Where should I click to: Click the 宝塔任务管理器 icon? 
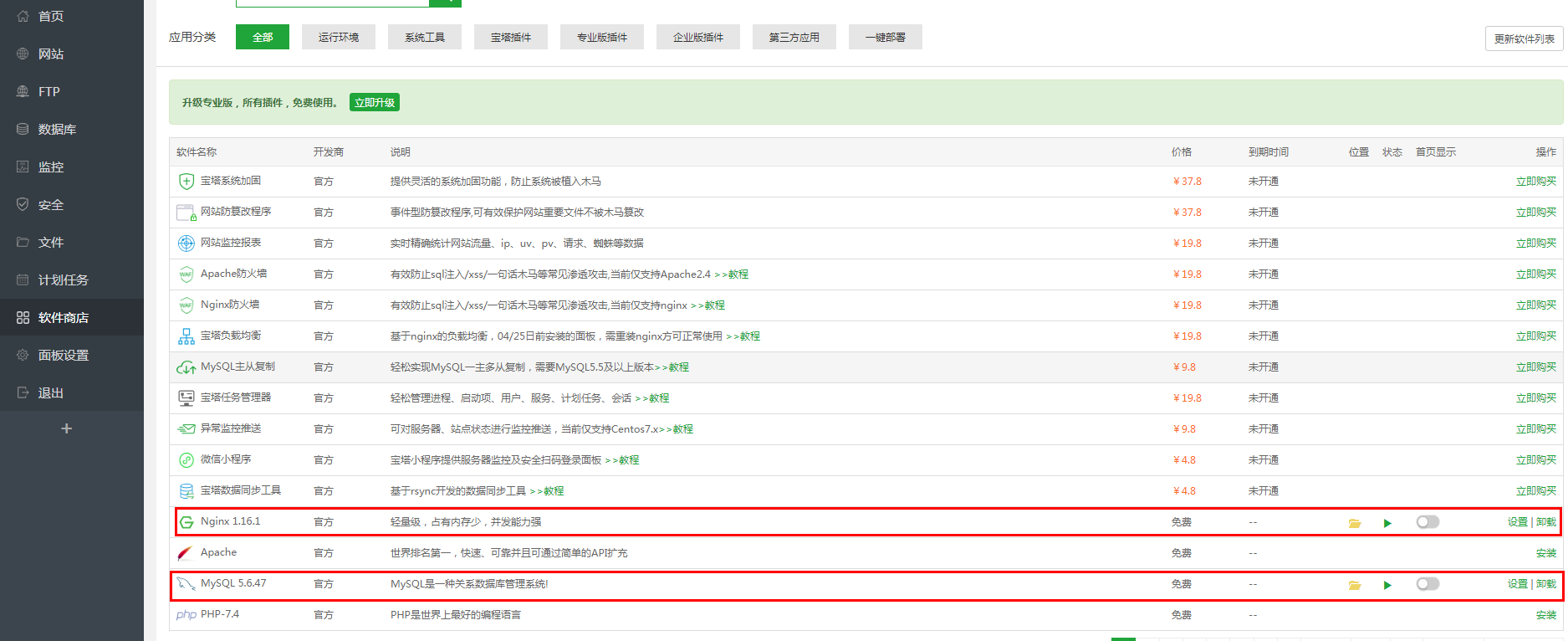(x=186, y=398)
